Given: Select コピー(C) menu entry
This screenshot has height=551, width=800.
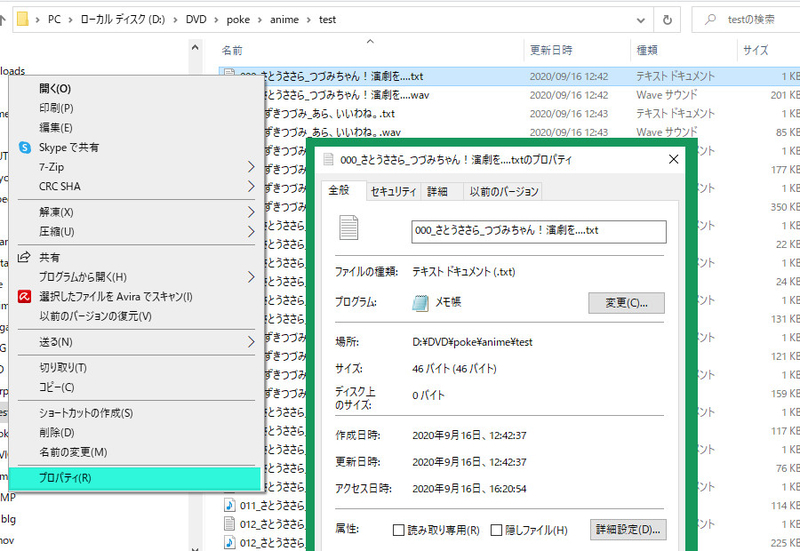Looking at the screenshot, I should [57, 387].
